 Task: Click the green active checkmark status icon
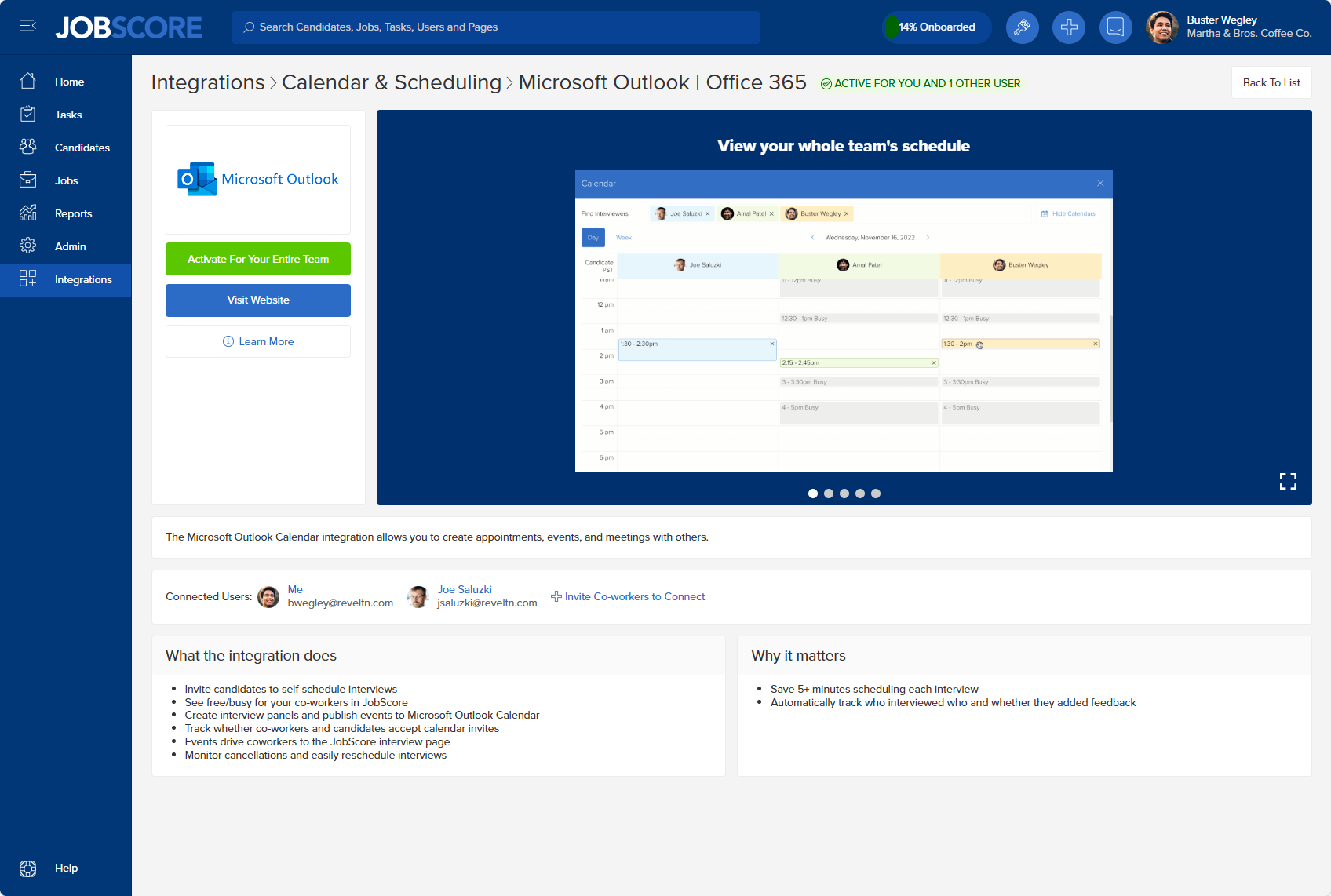click(826, 84)
